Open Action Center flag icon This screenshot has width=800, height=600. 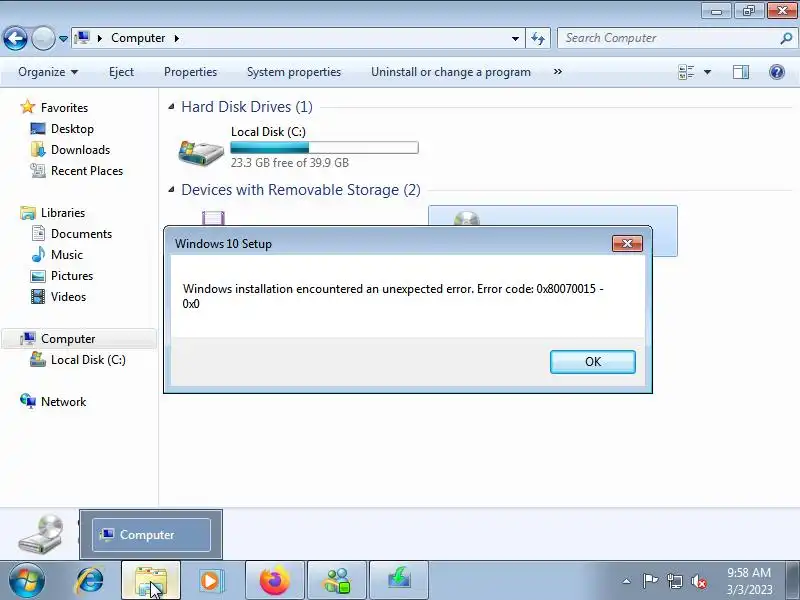tap(650, 581)
